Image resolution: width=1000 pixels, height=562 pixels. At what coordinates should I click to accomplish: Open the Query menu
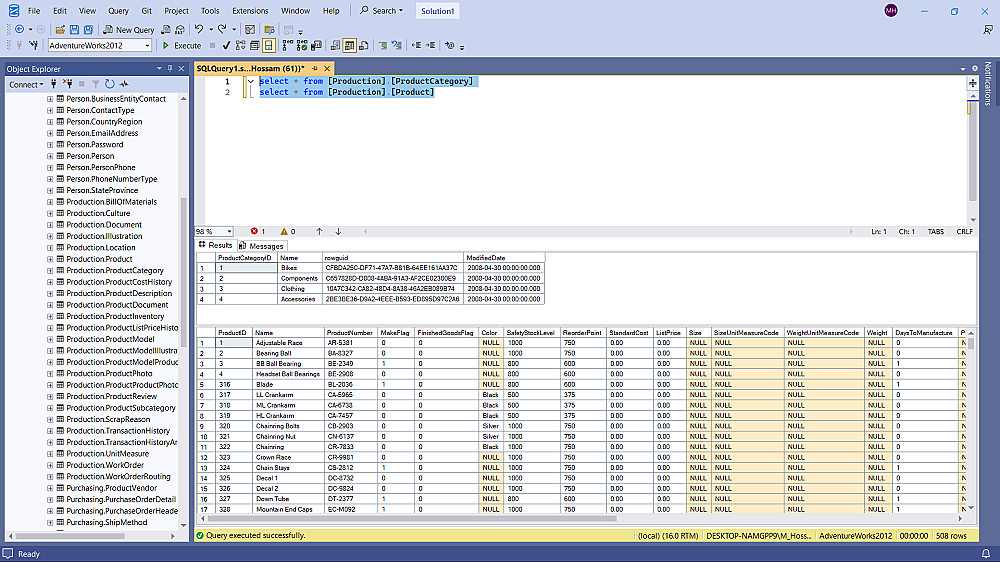click(118, 11)
